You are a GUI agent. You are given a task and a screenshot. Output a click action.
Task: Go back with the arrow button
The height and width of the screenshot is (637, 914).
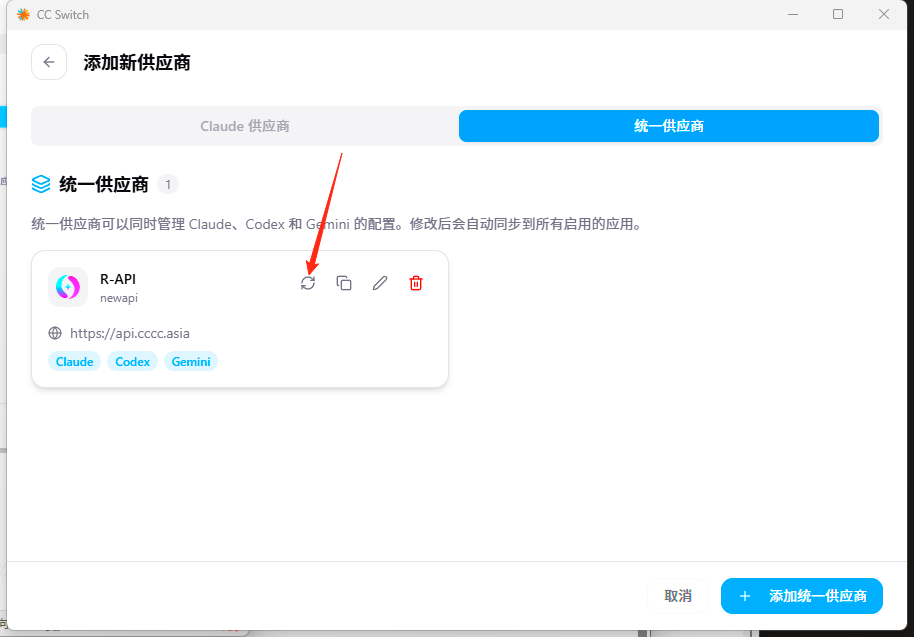[49, 62]
